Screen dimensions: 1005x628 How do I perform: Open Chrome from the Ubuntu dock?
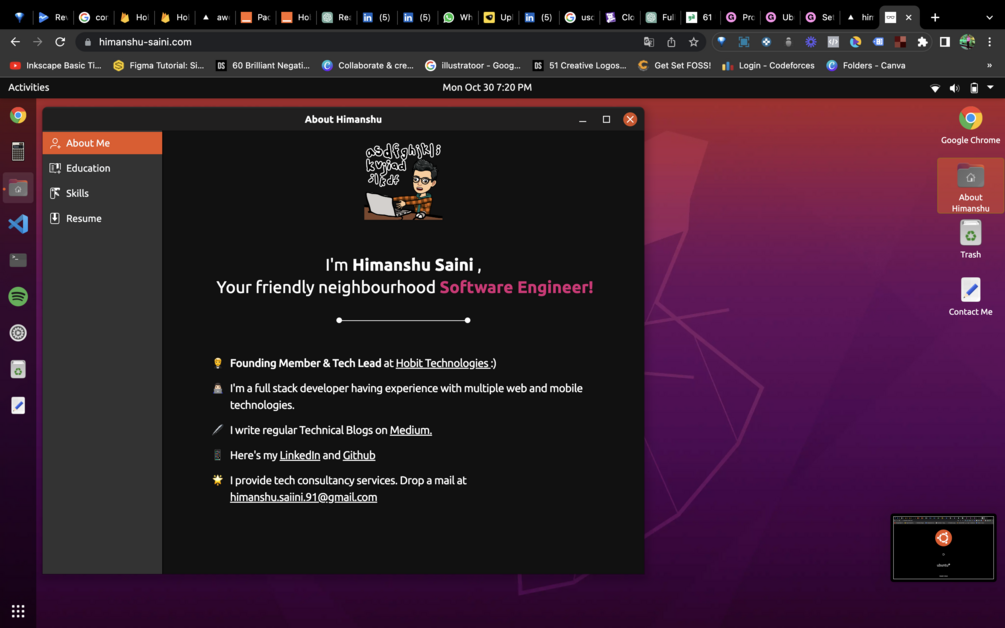click(x=18, y=115)
